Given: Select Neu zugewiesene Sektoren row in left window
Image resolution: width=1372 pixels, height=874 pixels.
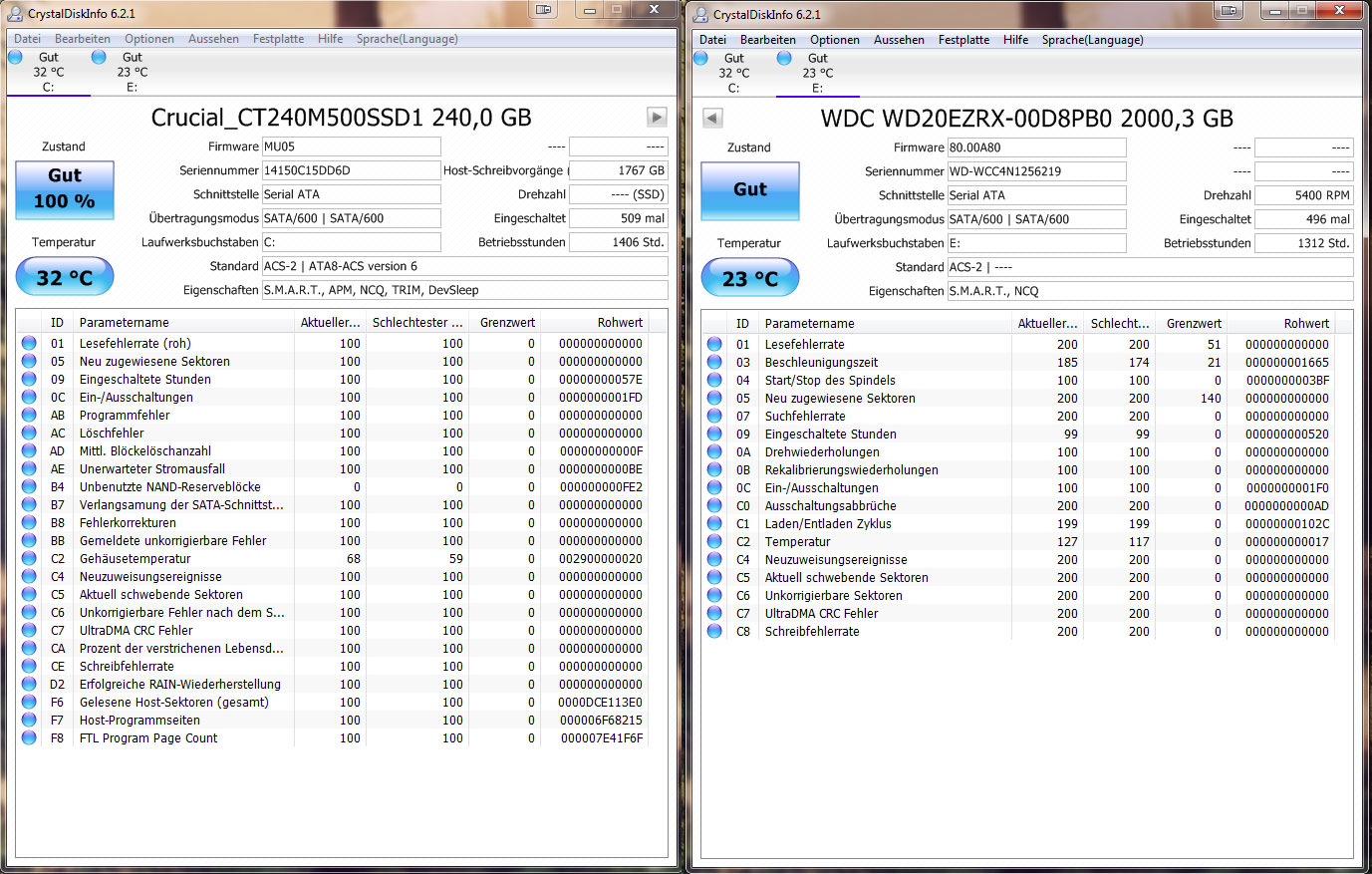Looking at the screenshot, I should (x=333, y=361).
